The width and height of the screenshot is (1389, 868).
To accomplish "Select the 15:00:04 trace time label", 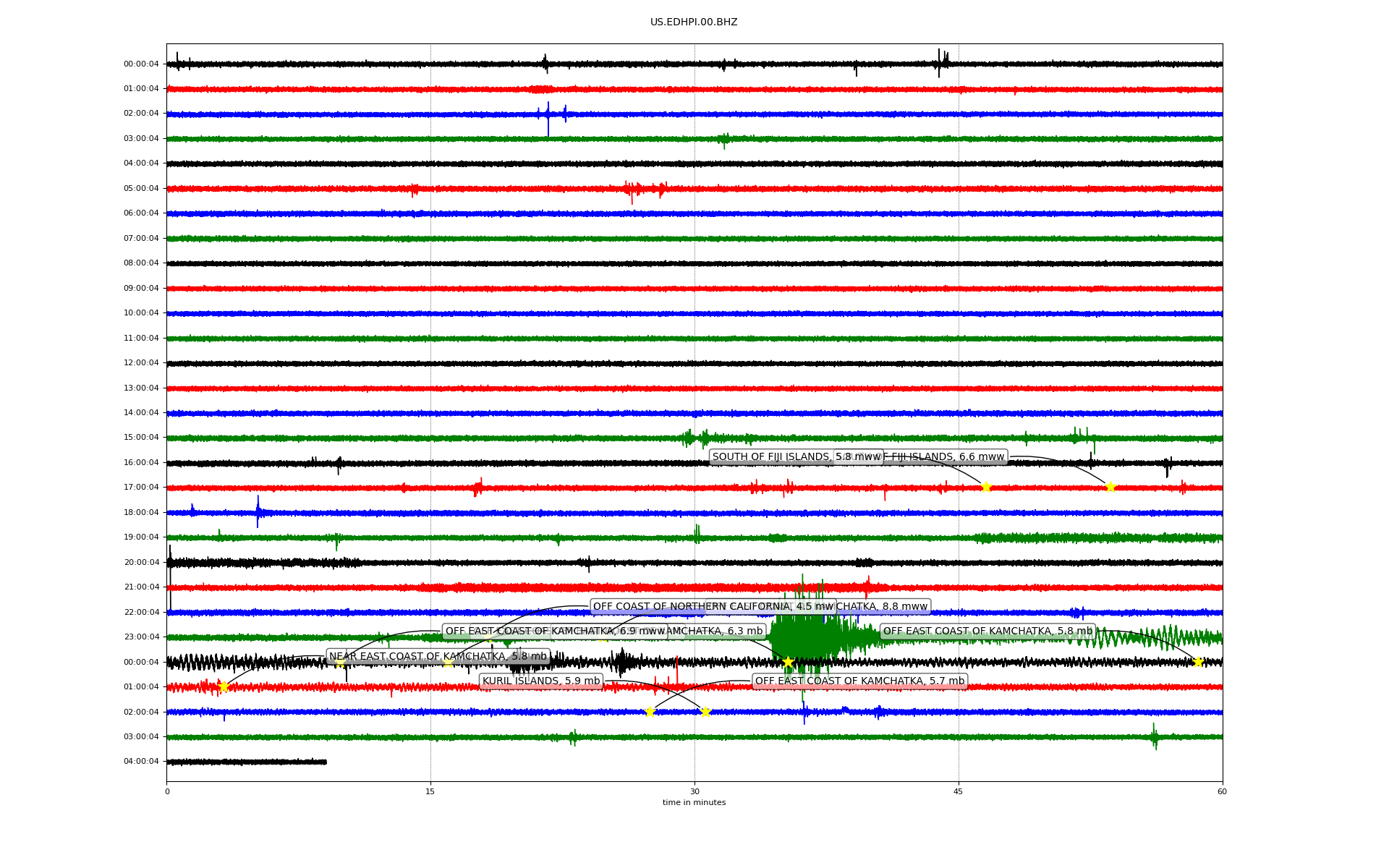I will point(141,438).
